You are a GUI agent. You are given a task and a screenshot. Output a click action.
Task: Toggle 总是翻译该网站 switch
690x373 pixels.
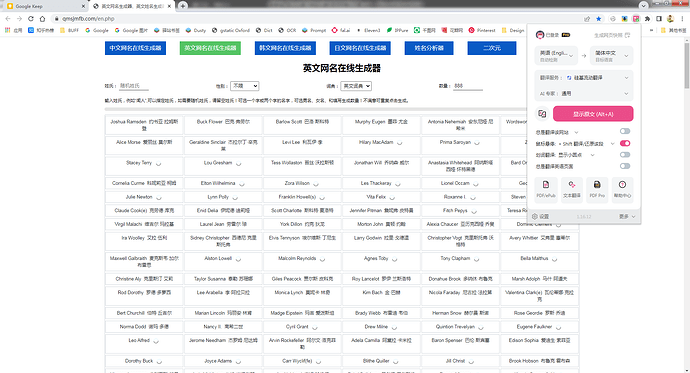625,131
